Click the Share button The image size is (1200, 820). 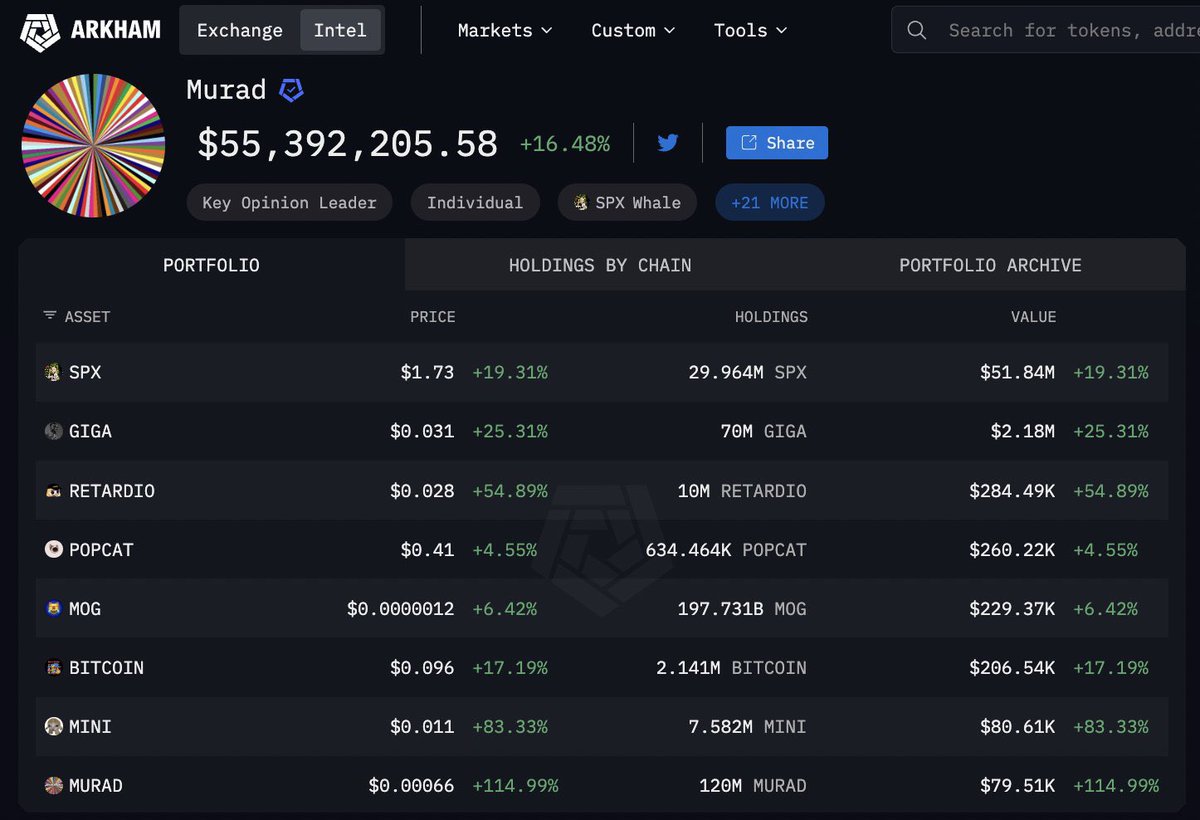click(777, 143)
